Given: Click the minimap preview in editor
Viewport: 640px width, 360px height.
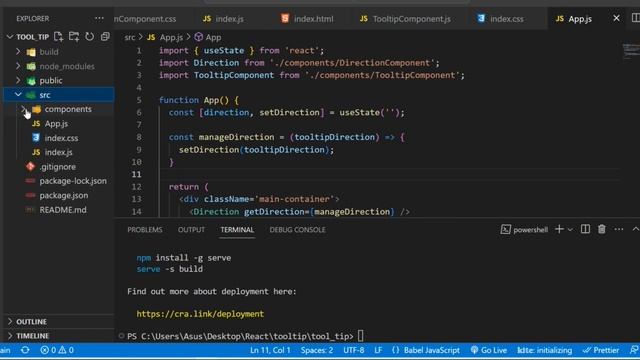Looking at the screenshot, I should [631, 51].
